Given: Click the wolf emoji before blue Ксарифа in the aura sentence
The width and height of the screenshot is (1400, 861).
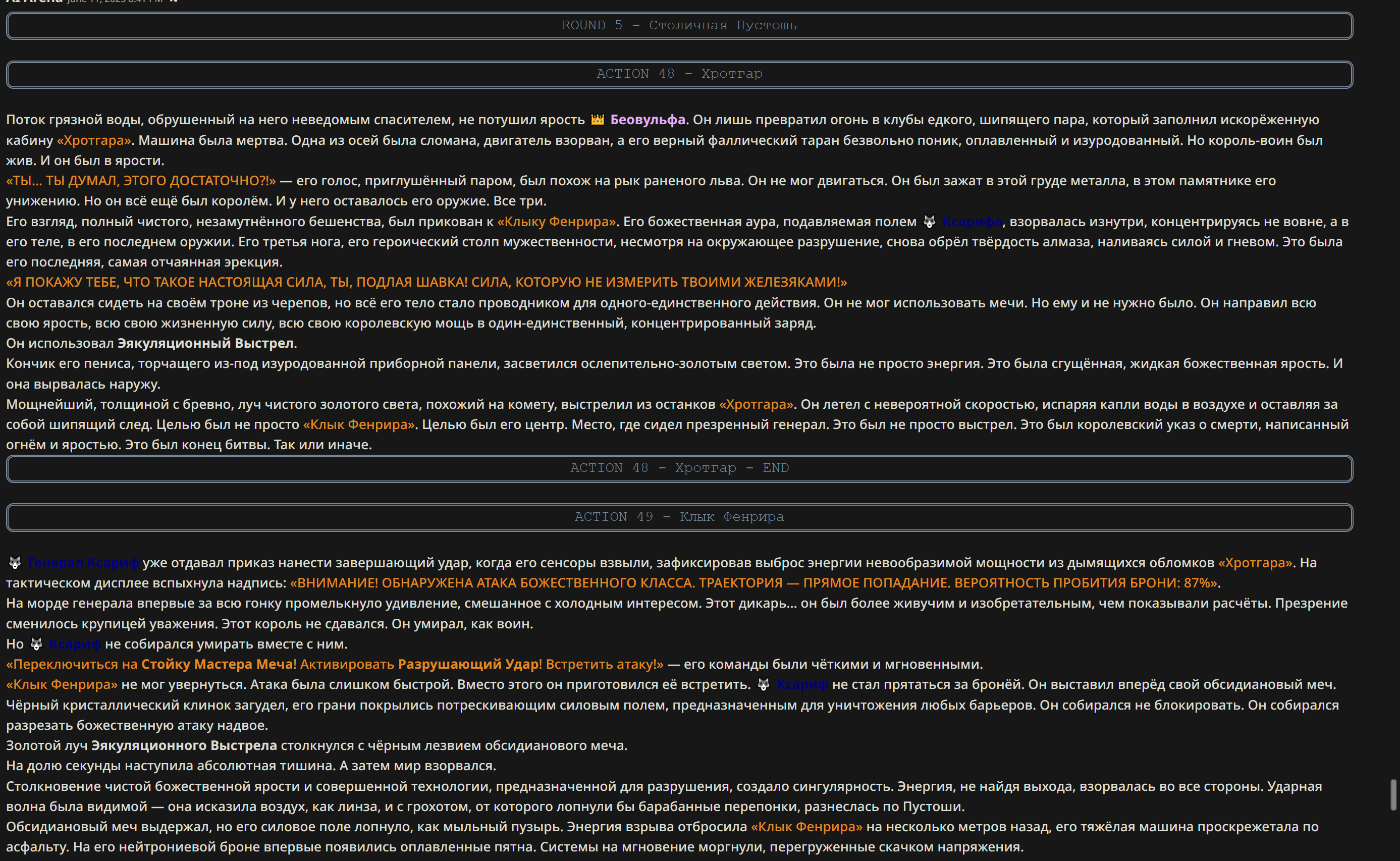Looking at the screenshot, I should (929, 222).
